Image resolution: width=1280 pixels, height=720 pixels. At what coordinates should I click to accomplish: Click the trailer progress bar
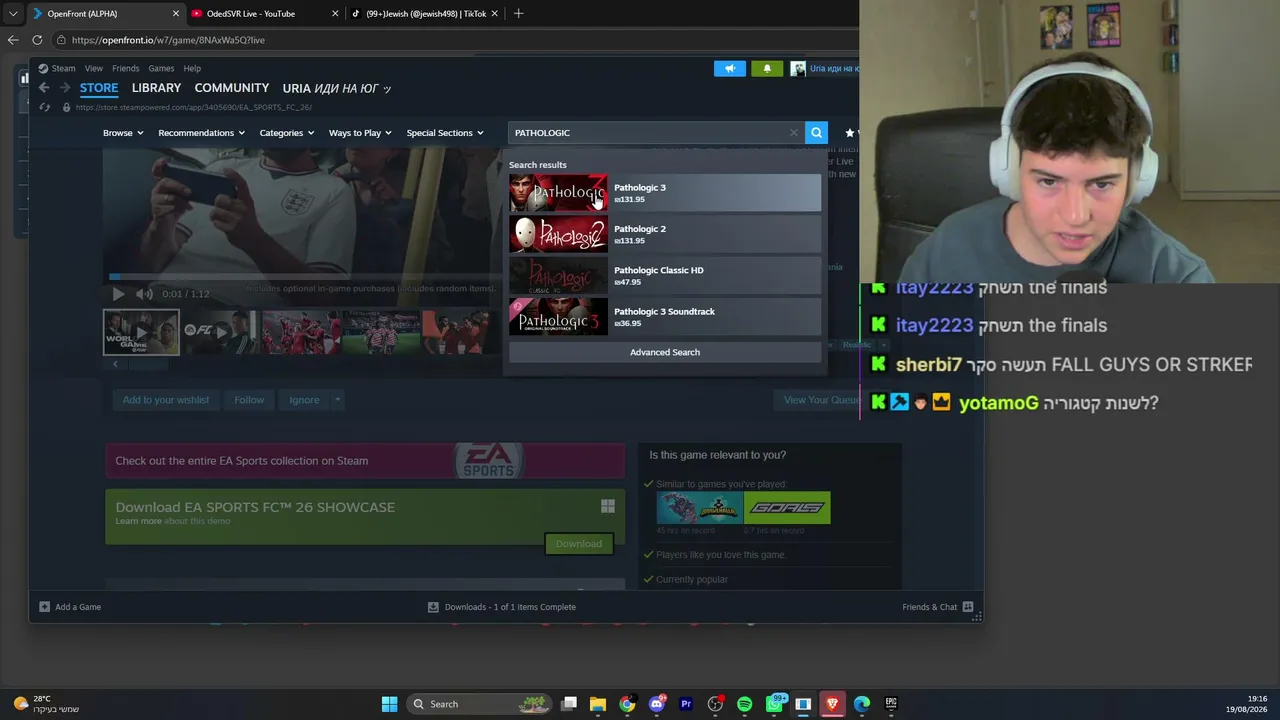pos(303,276)
